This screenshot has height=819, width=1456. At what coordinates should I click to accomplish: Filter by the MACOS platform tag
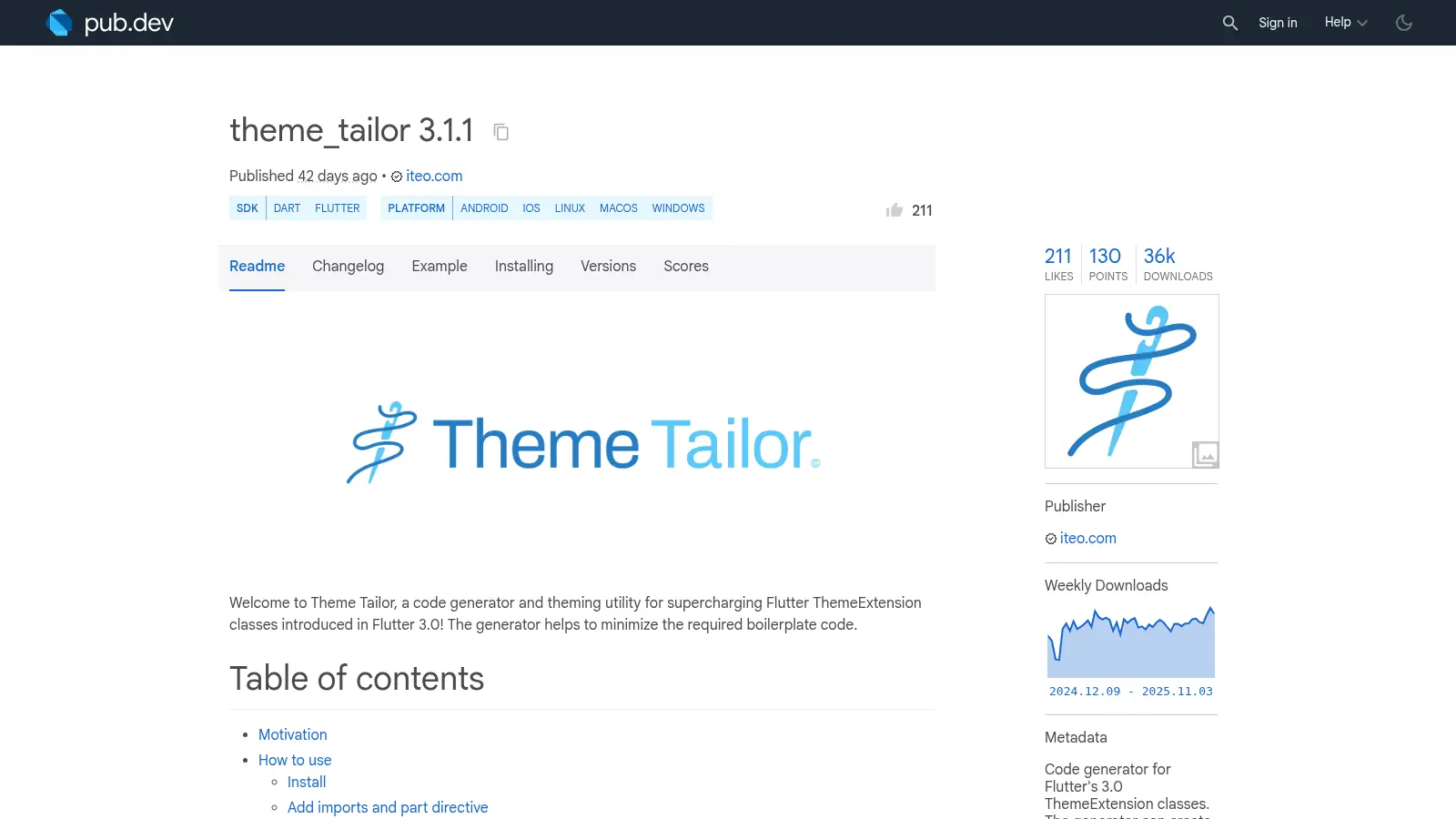coord(619,208)
